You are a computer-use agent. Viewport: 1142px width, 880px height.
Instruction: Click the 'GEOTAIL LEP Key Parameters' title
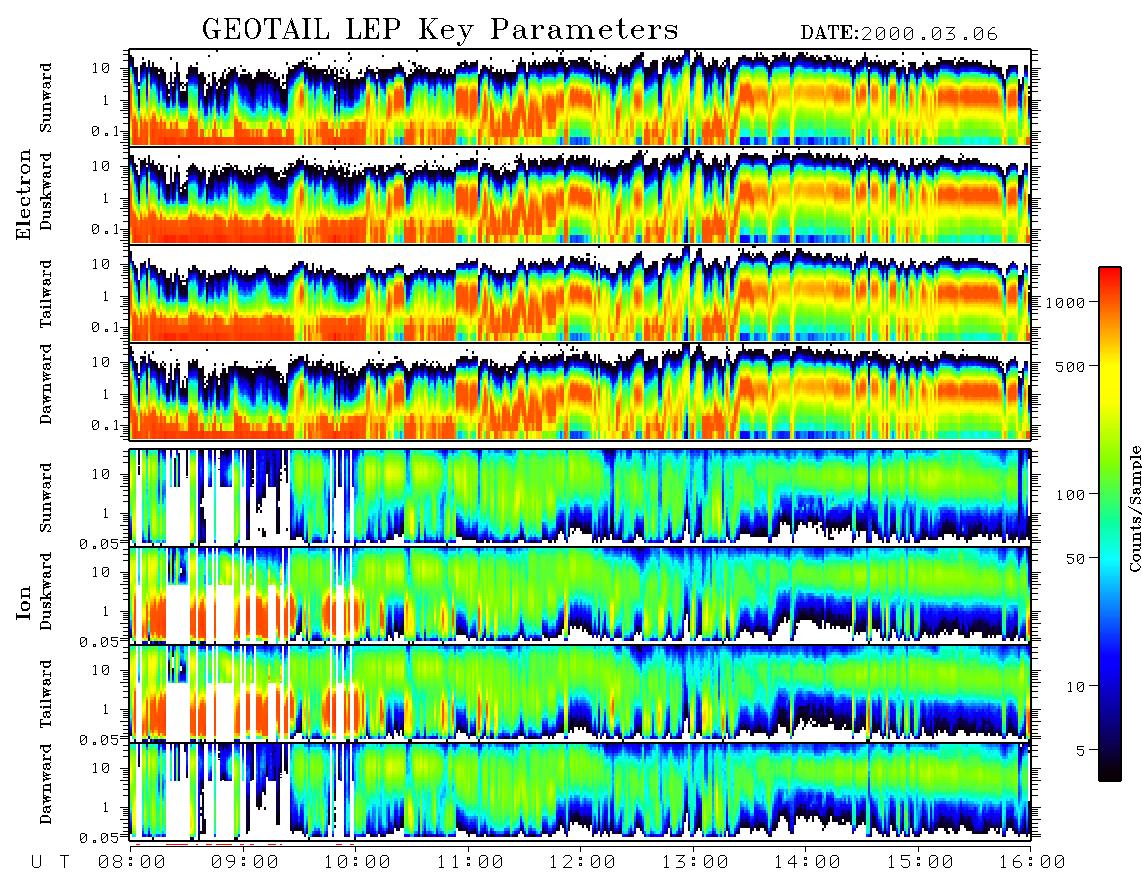[x=440, y=31]
